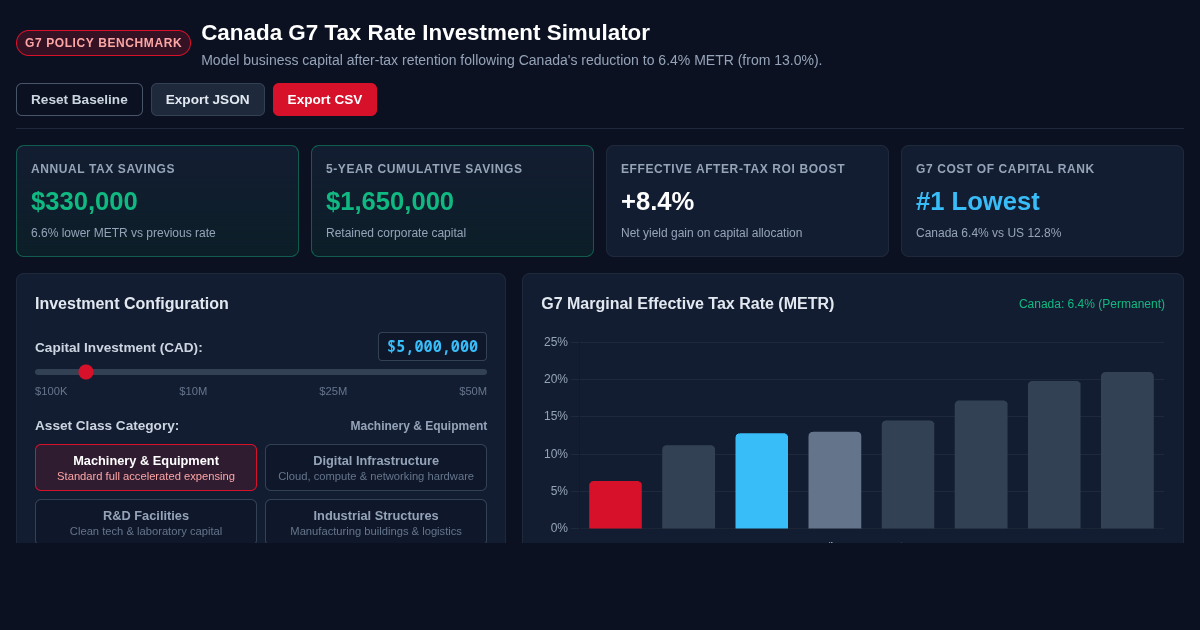Click the Reset Baseline button

tap(79, 99)
